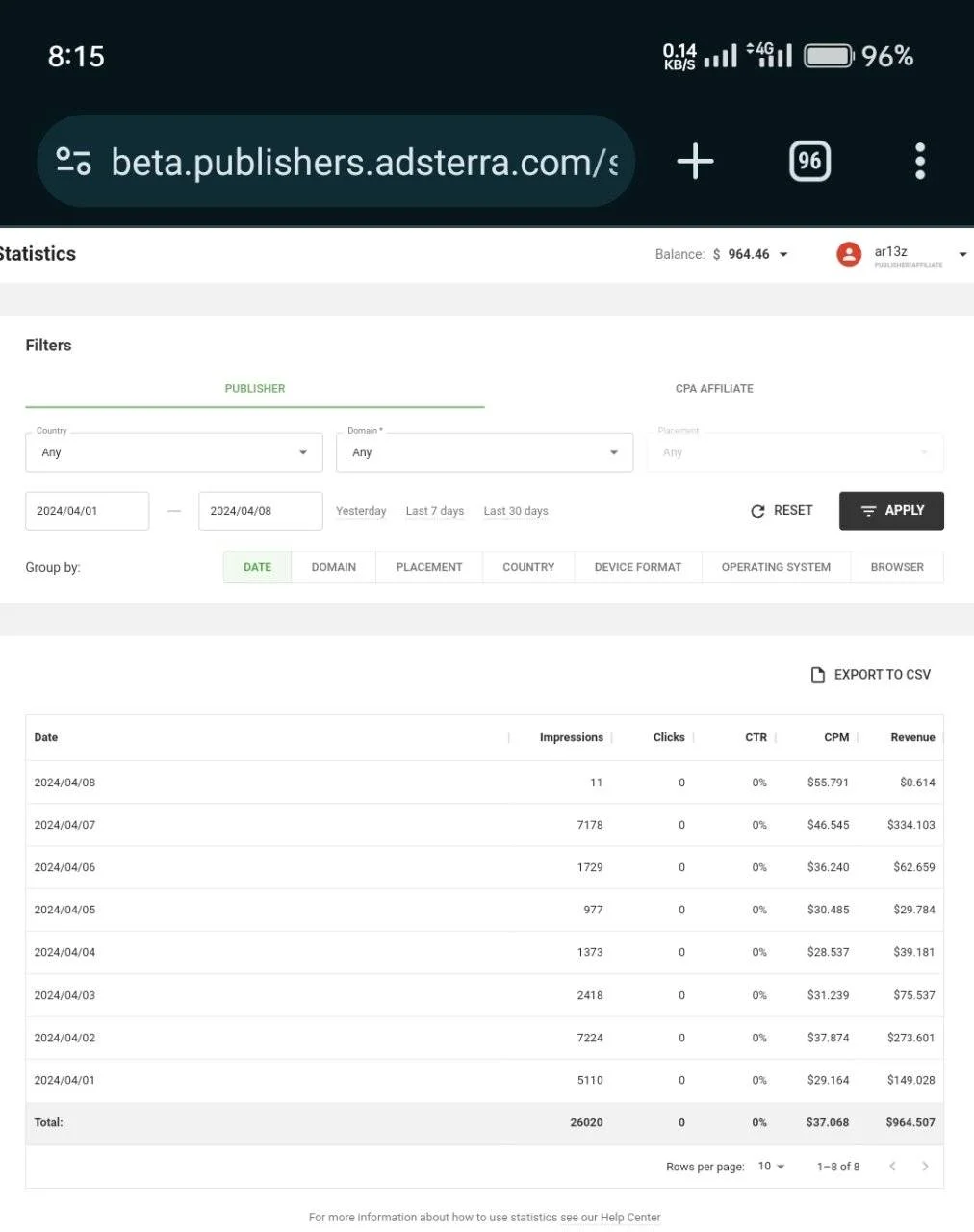Click the total revenue $964.507

click(910, 1122)
